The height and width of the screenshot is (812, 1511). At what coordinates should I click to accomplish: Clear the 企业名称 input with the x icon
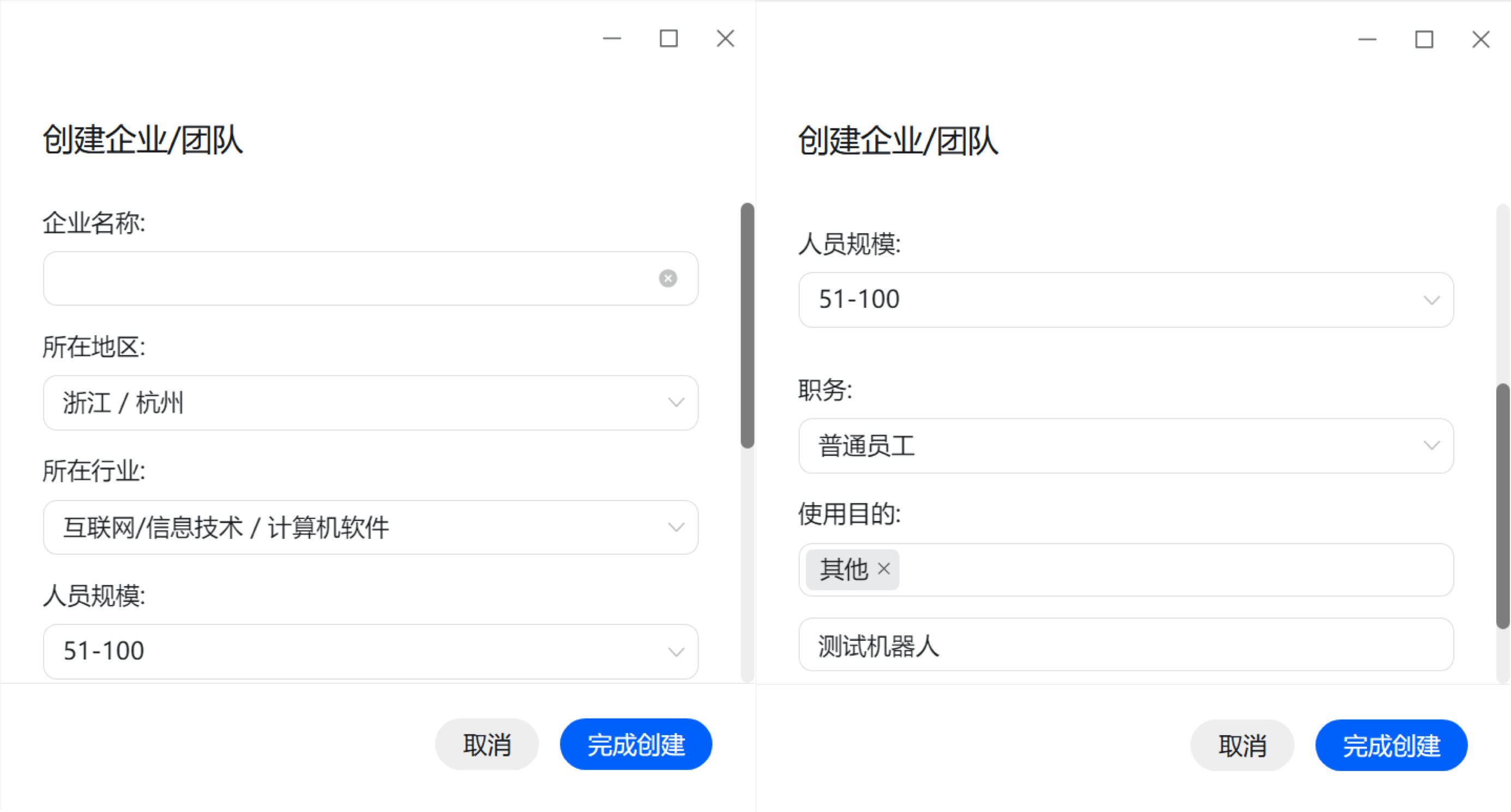pos(667,278)
